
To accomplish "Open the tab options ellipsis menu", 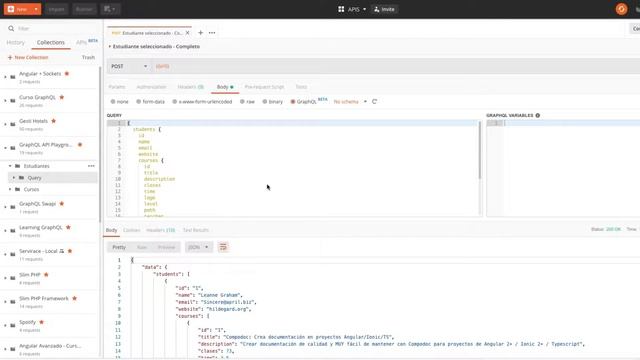I will (212, 33).
